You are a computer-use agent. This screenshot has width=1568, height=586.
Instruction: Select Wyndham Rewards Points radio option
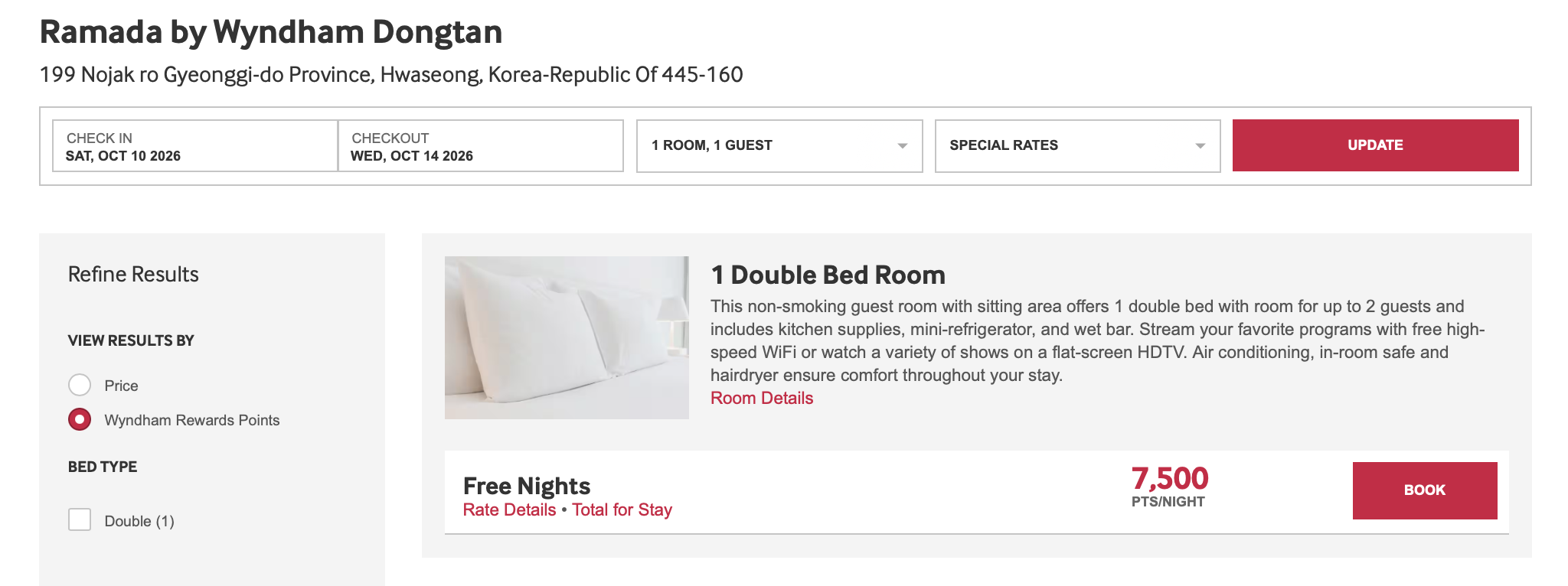(x=80, y=419)
